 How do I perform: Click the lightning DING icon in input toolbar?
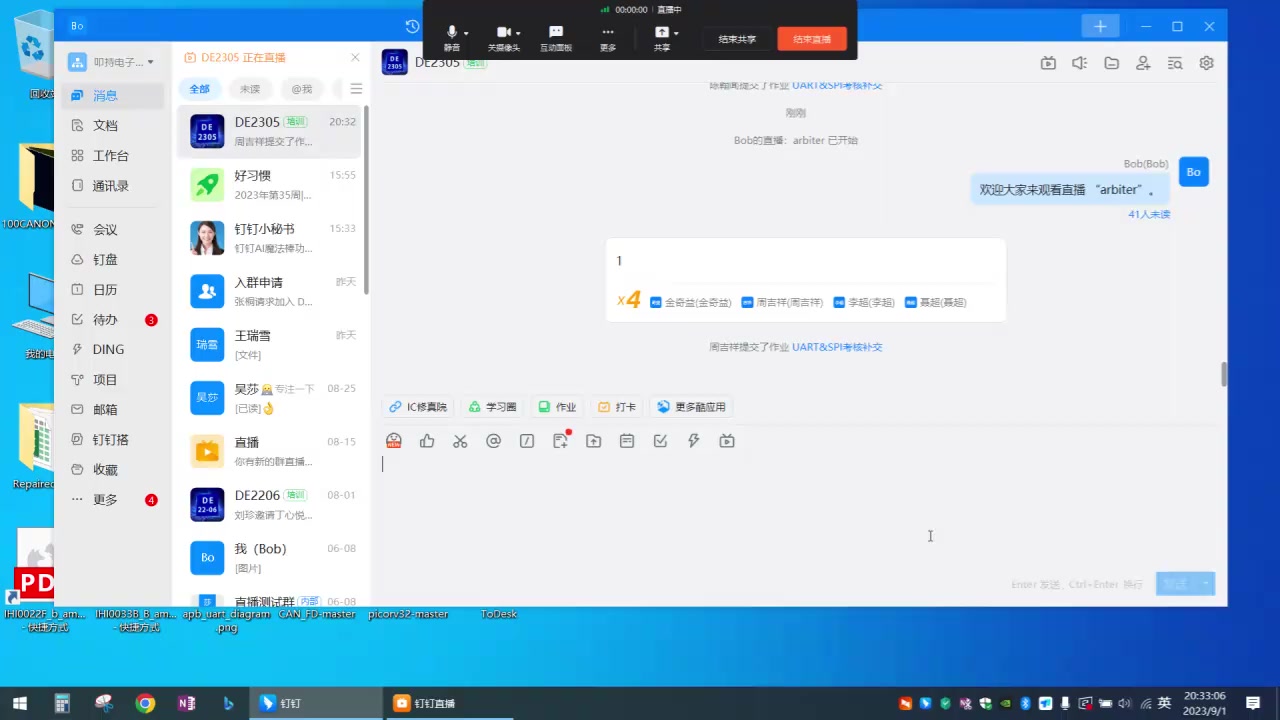(x=694, y=441)
